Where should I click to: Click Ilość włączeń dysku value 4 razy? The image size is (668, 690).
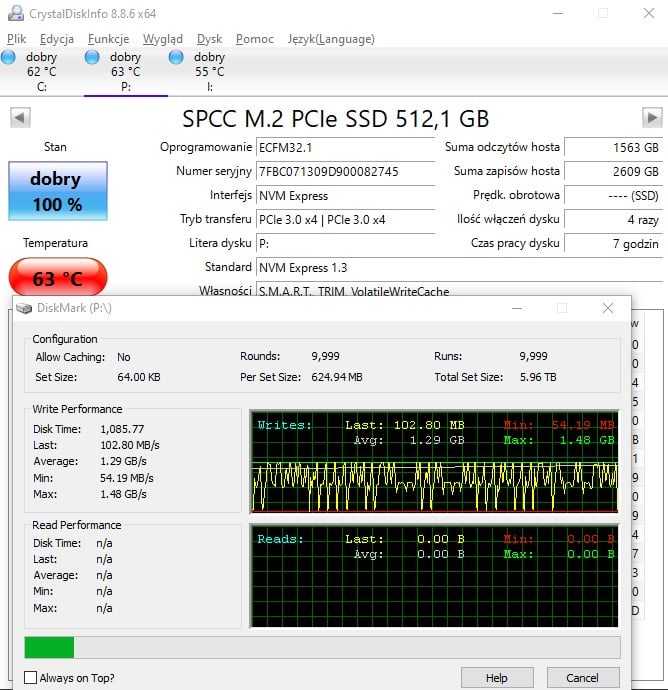(613, 219)
